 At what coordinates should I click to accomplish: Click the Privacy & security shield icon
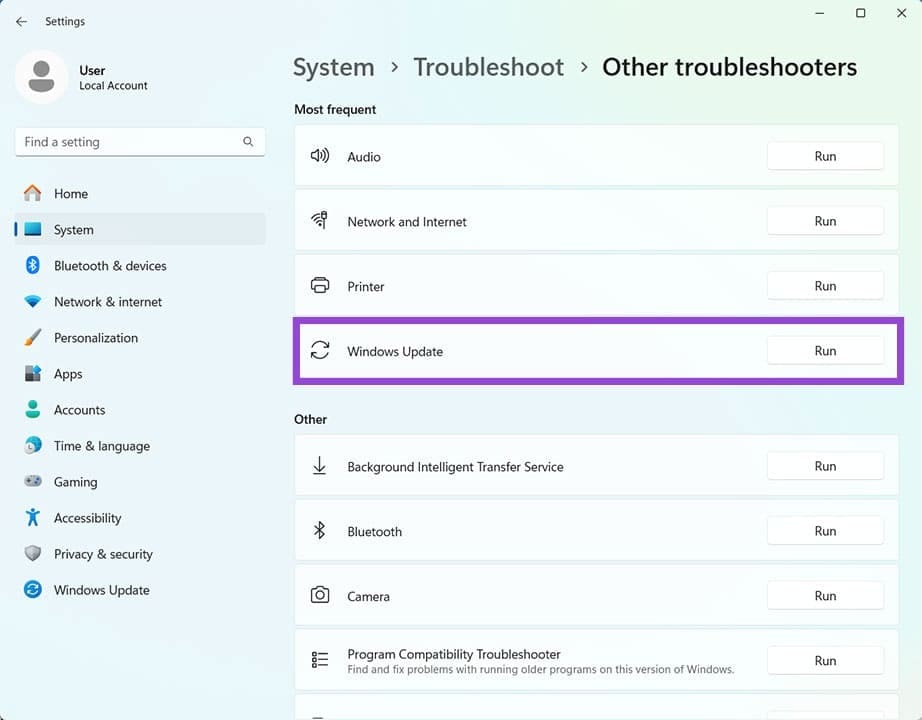pos(32,553)
